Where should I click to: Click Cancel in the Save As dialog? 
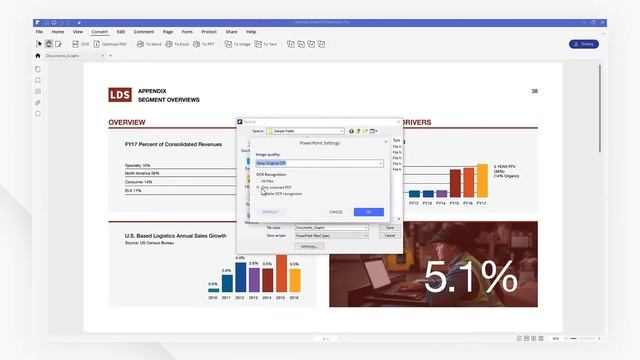(x=390, y=236)
